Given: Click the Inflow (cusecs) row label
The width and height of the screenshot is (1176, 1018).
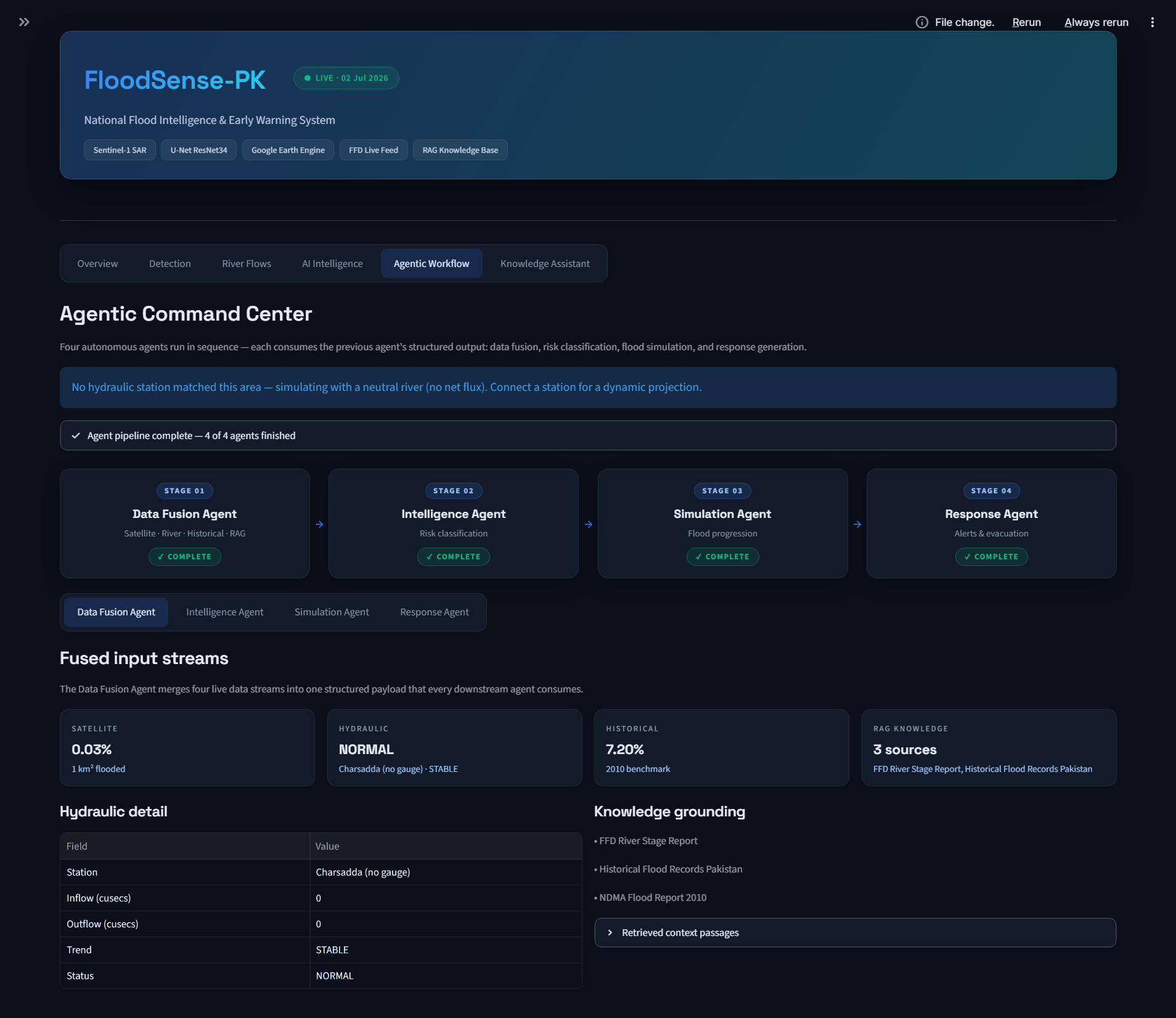Looking at the screenshot, I should coord(185,898).
